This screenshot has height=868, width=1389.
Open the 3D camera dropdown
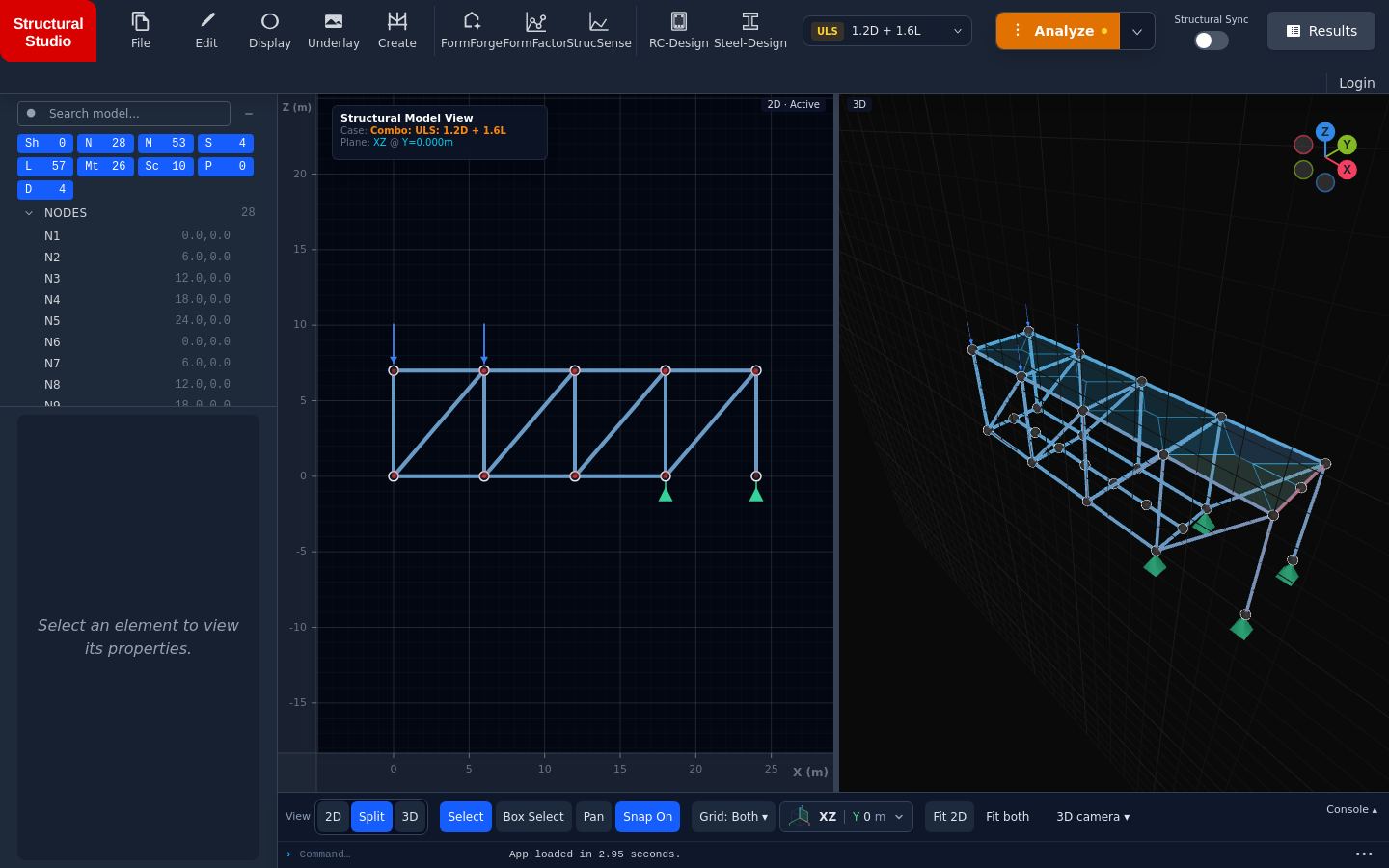pos(1093,817)
